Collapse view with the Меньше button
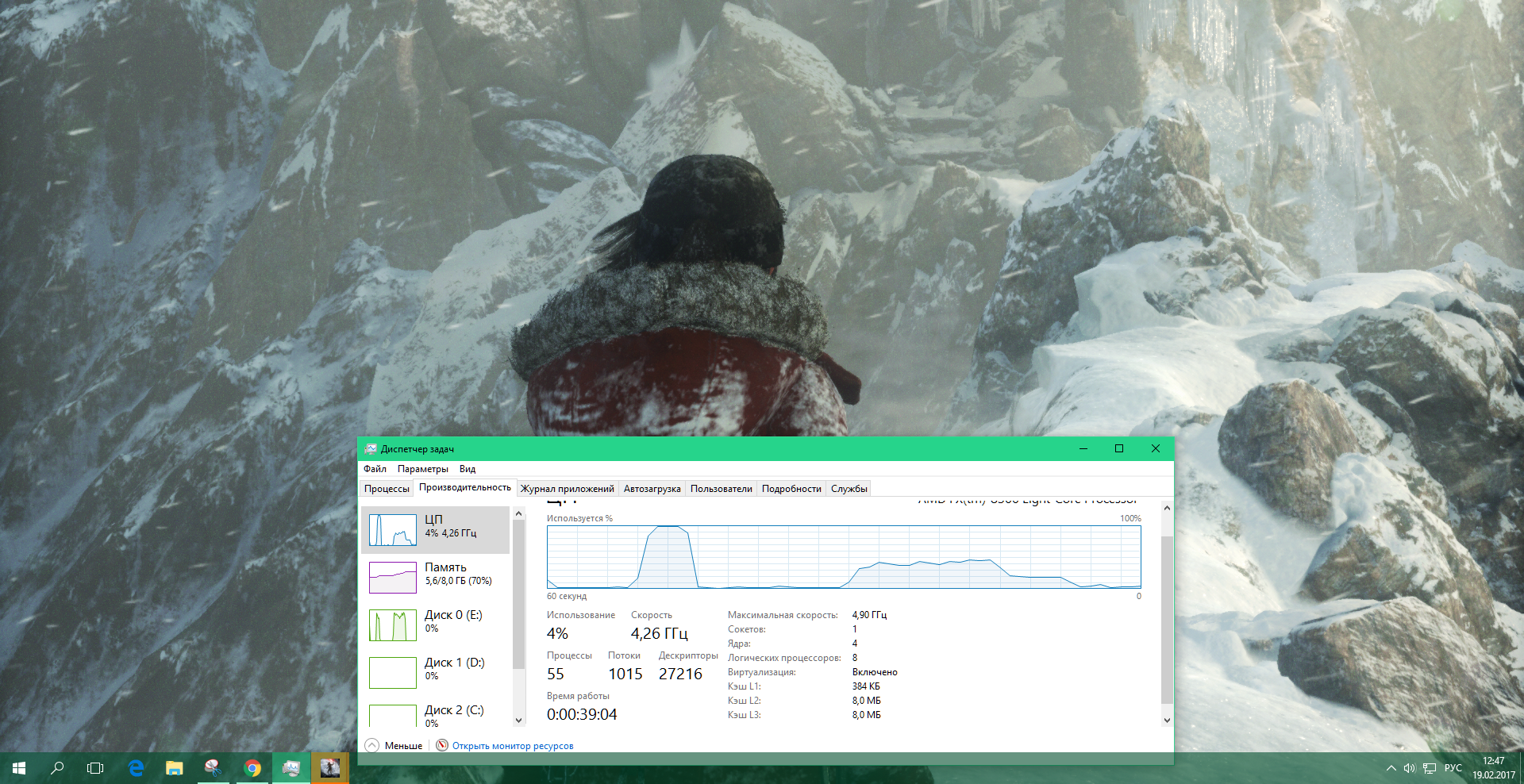 point(394,746)
